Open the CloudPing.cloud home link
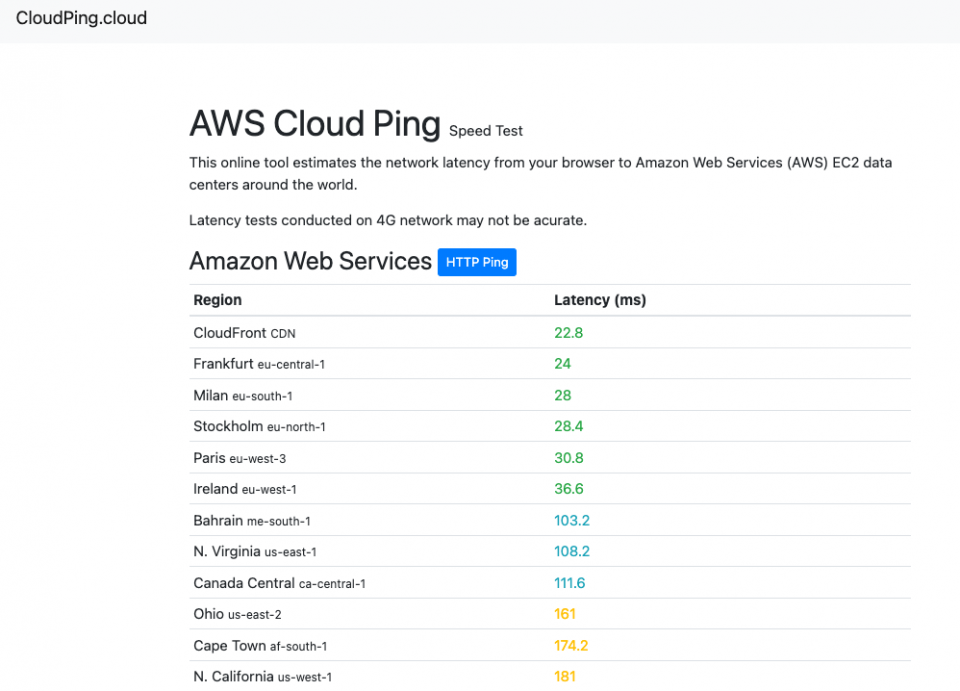960x691 pixels. click(82, 18)
